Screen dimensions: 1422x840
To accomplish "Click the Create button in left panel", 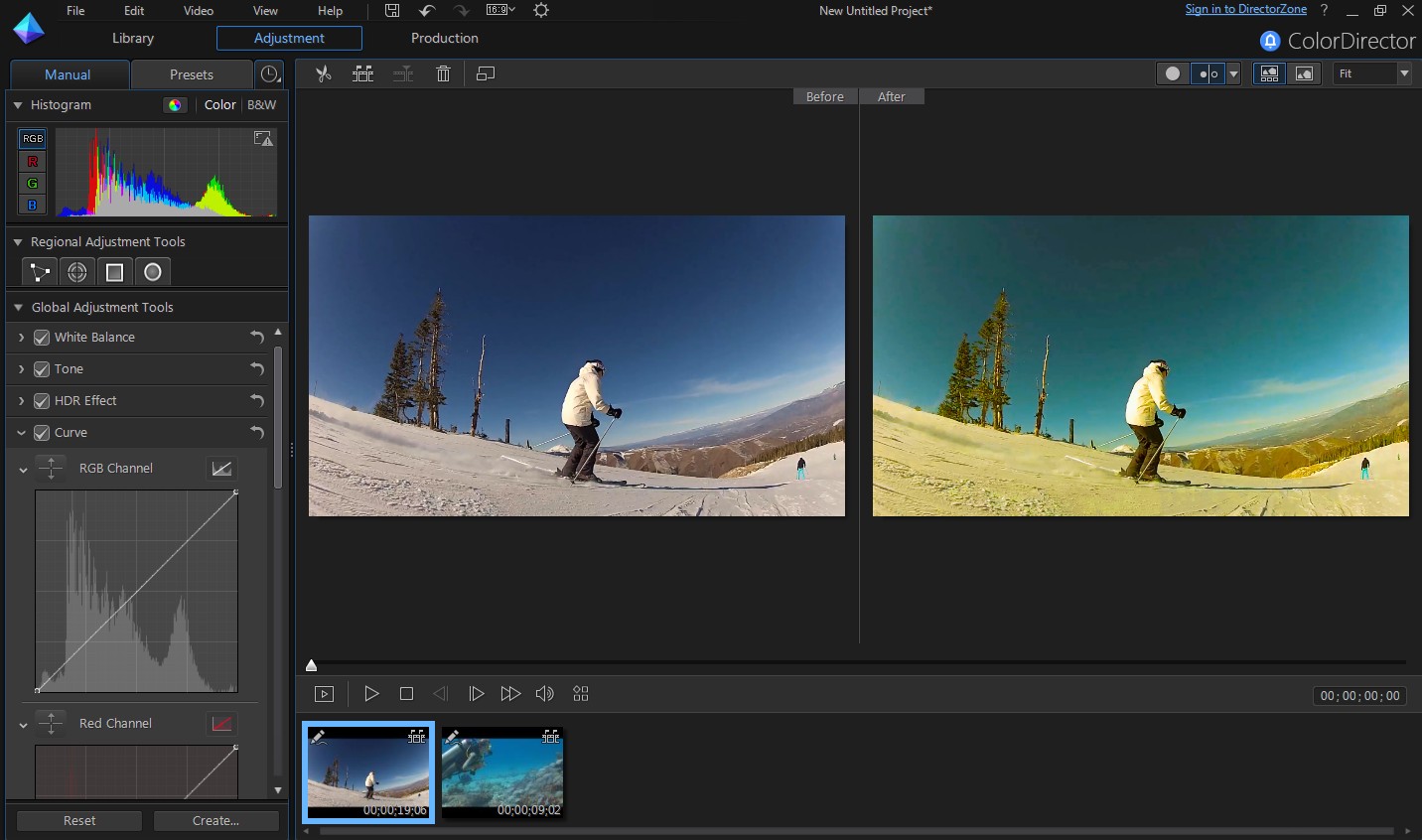I will (x=215, y=821).
